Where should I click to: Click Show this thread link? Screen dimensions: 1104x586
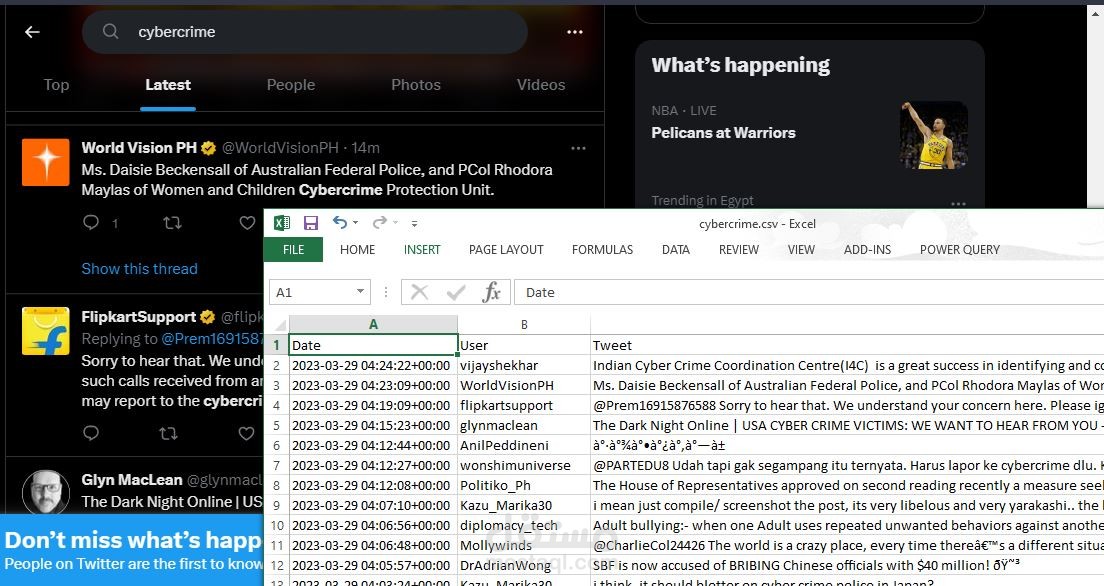pos(139,268)
